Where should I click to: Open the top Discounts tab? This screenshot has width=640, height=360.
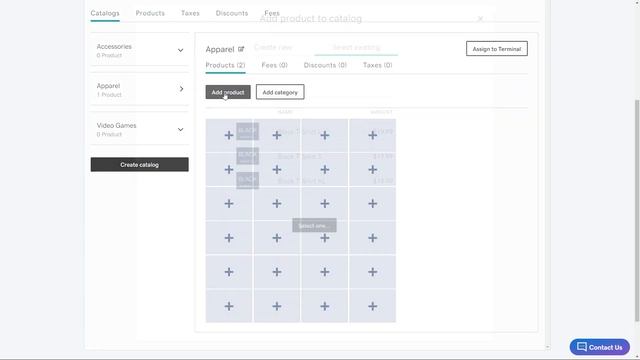coord(231,13)
